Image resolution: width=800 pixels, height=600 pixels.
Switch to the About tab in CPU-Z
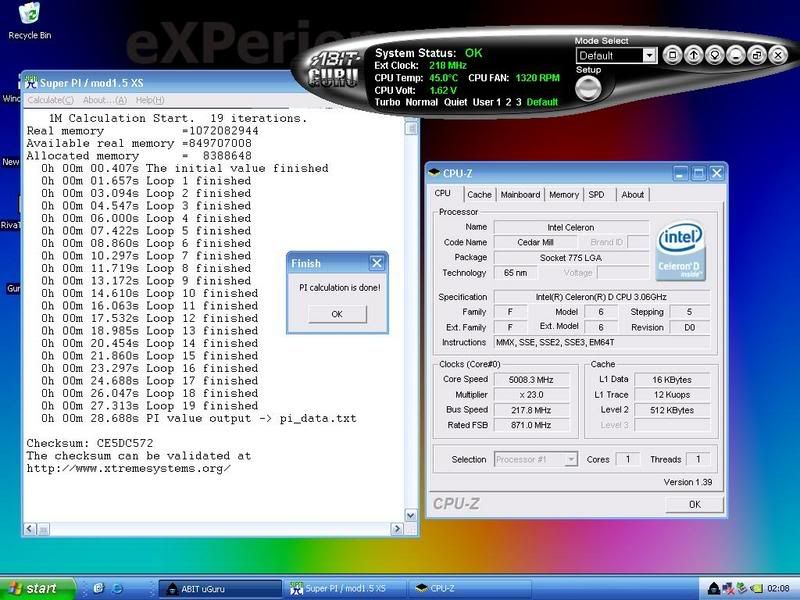pos(633,194)
